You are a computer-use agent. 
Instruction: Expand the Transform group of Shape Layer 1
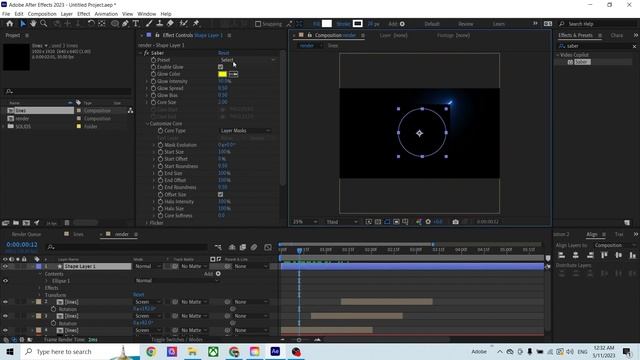(x=40, y=295)
